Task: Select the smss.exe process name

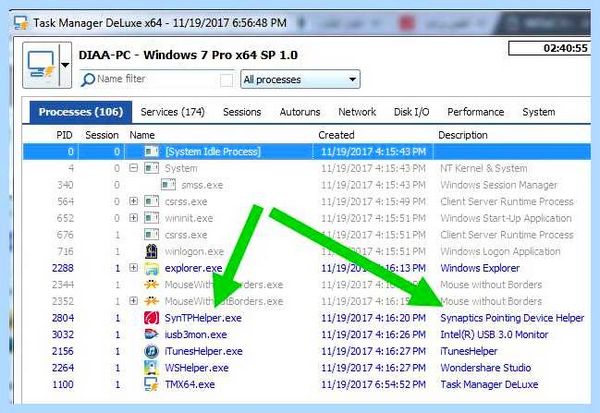Action: coord(202,185)
